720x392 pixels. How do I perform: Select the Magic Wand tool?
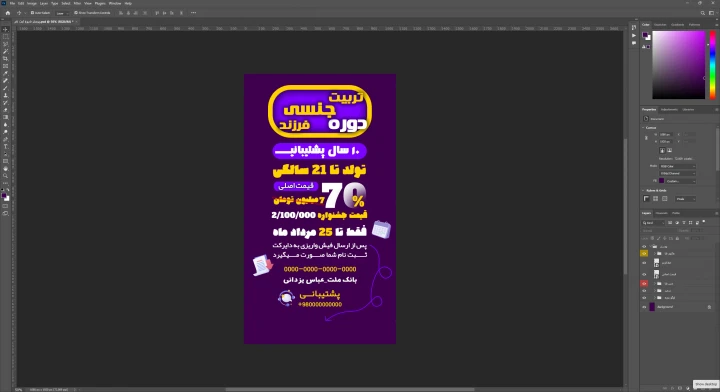6,51
